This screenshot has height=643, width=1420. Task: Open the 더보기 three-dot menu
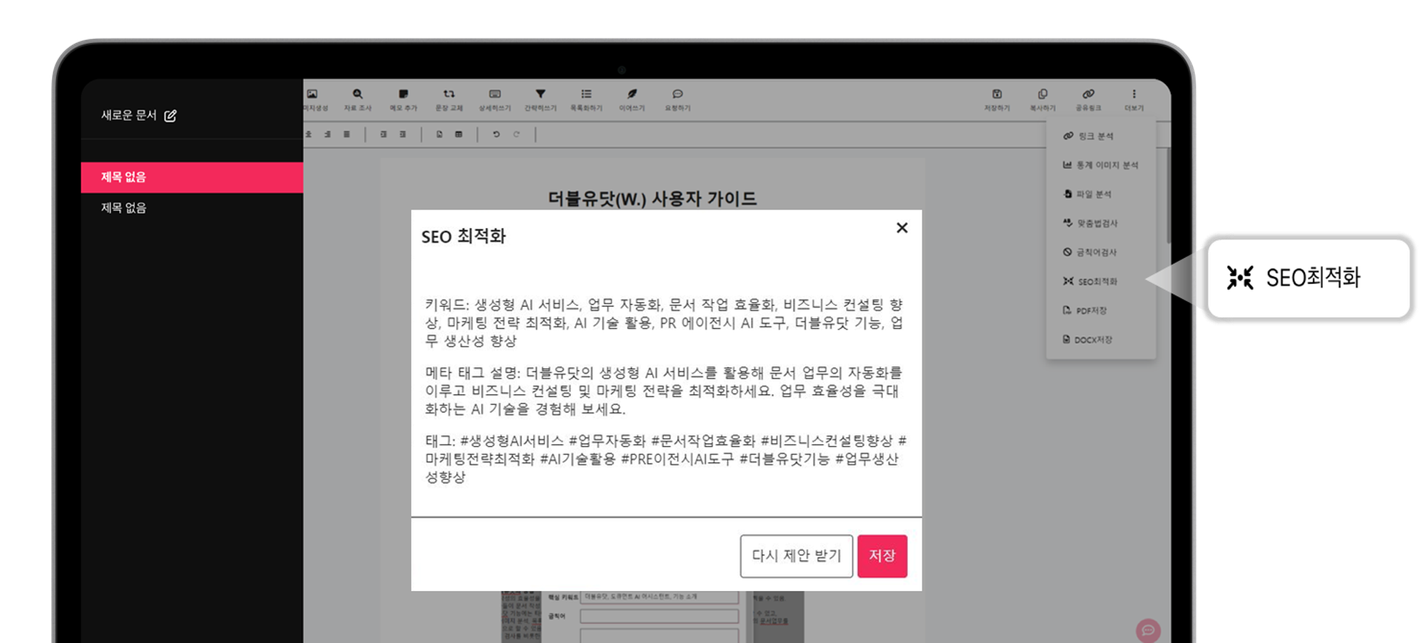(1133, 99)
